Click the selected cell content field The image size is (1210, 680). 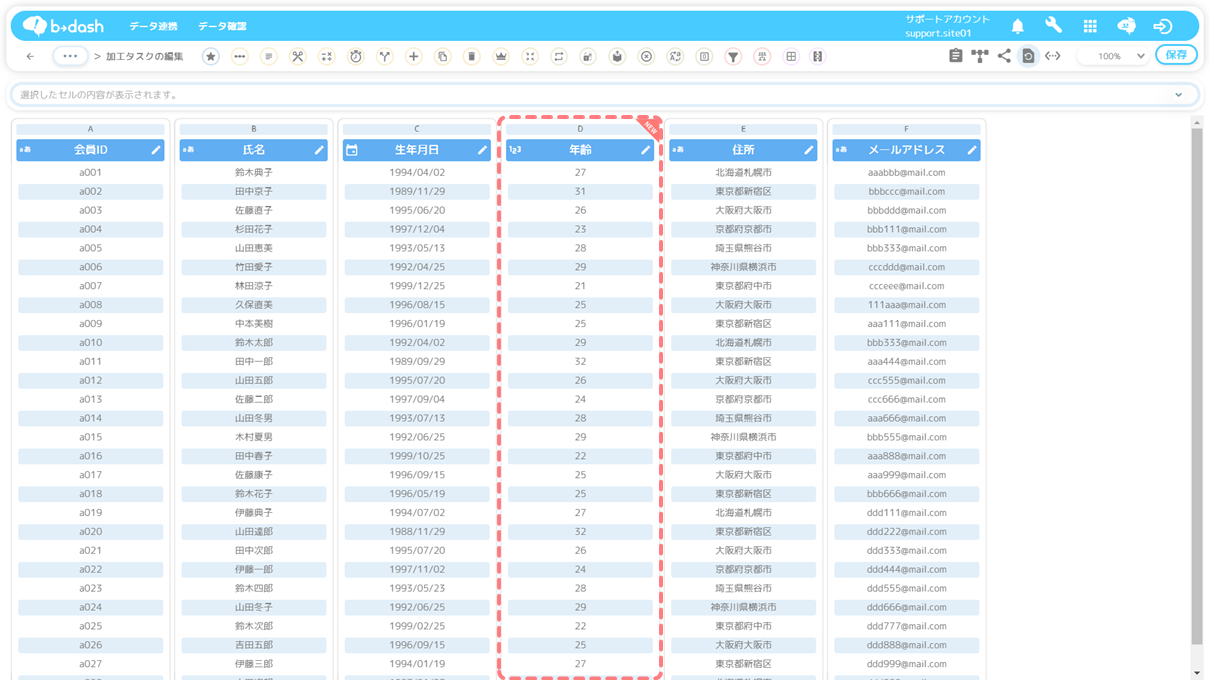pyautogui.click(x=605, y=95)
